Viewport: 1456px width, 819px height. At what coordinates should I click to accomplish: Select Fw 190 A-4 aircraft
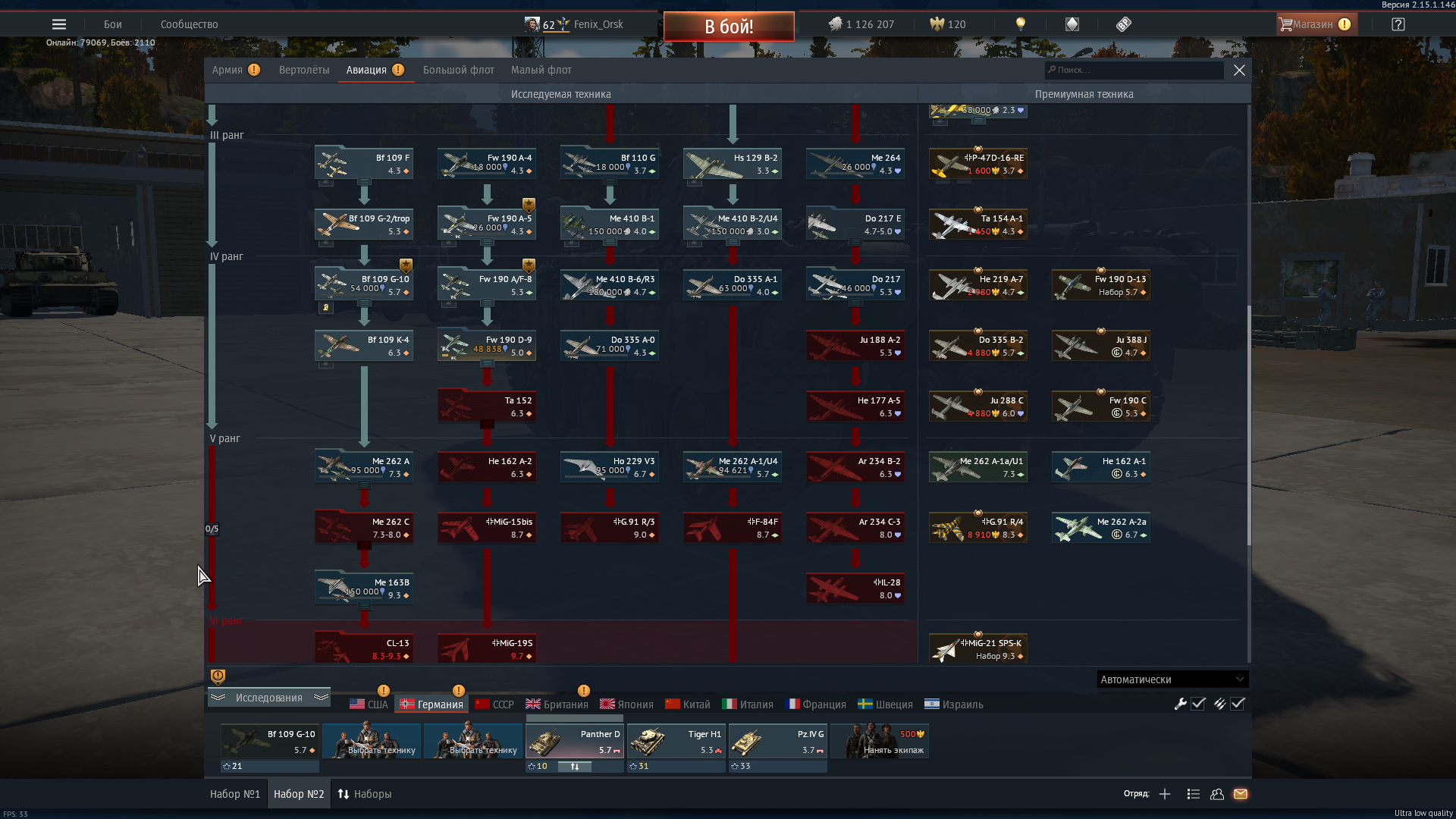click(x=487, y=164)
